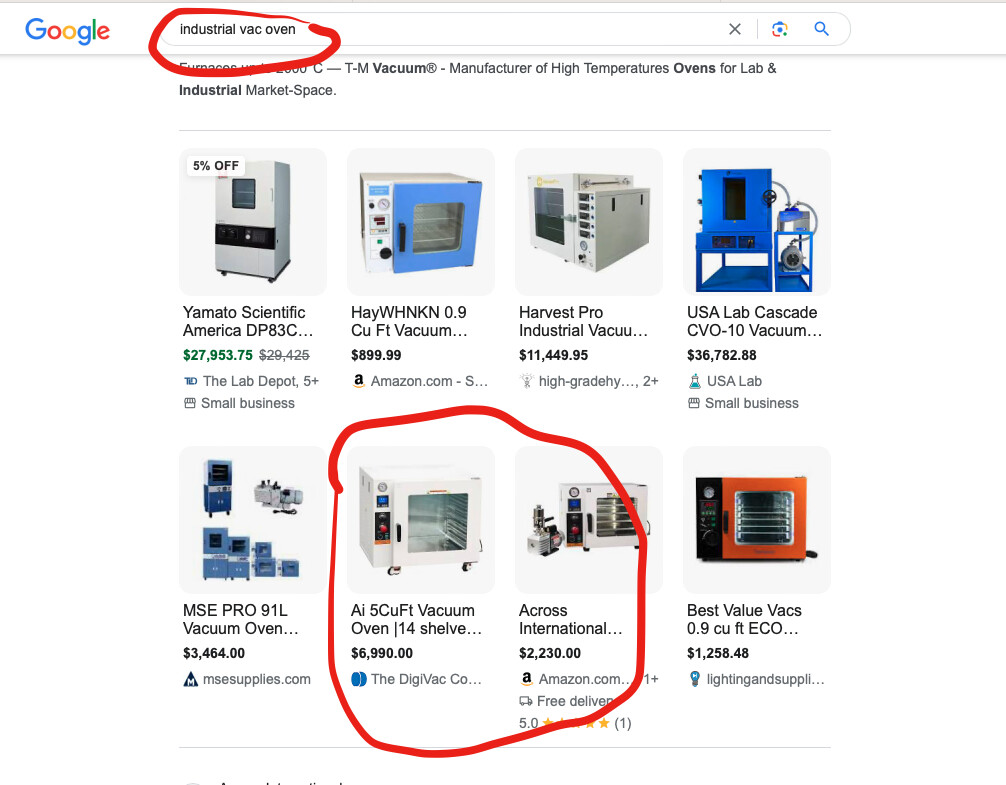This screenshot has height=785, width=1006.
Task: Click 'high-gradehy…, 2+' seller text
Action: [599, 381]
